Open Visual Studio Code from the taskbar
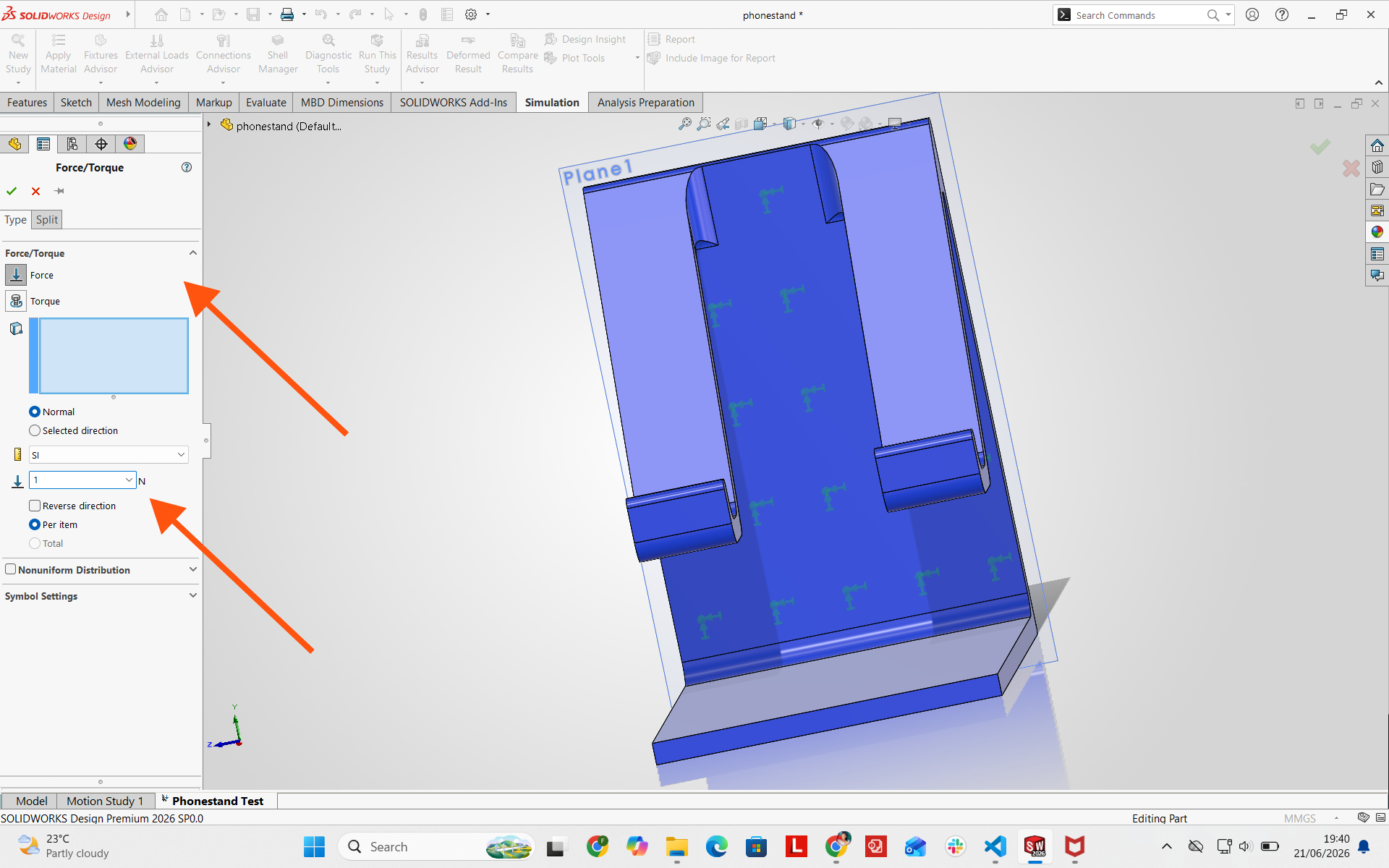Image resolution: width=1389 pixels, height=868 pixels. pyautogui.click(x=995, y=846)
